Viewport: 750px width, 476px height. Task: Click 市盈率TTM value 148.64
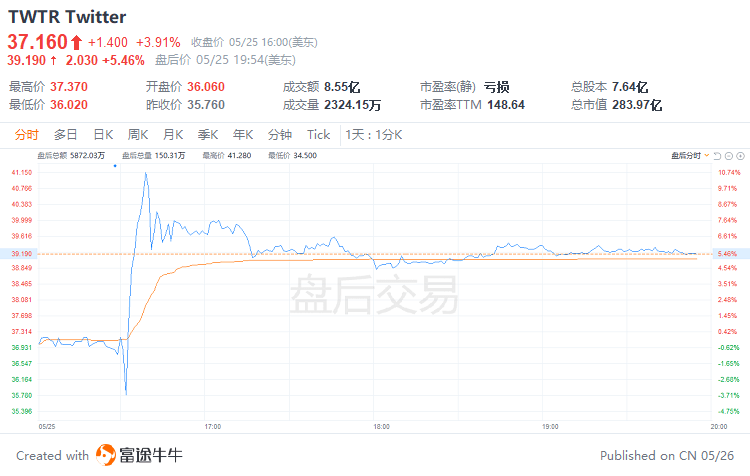tap(506, 105)
